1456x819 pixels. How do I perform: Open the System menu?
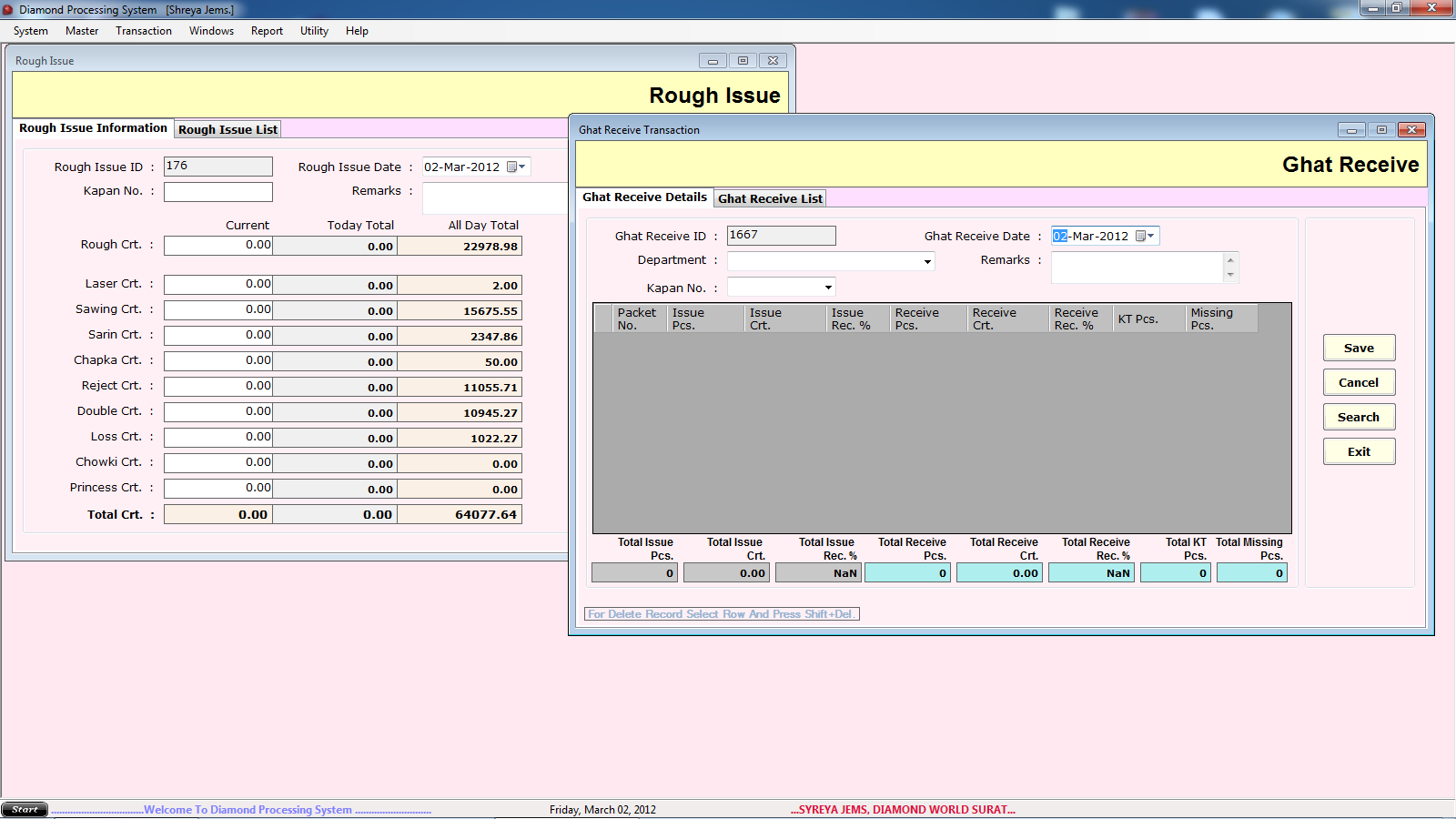point(31,31)
